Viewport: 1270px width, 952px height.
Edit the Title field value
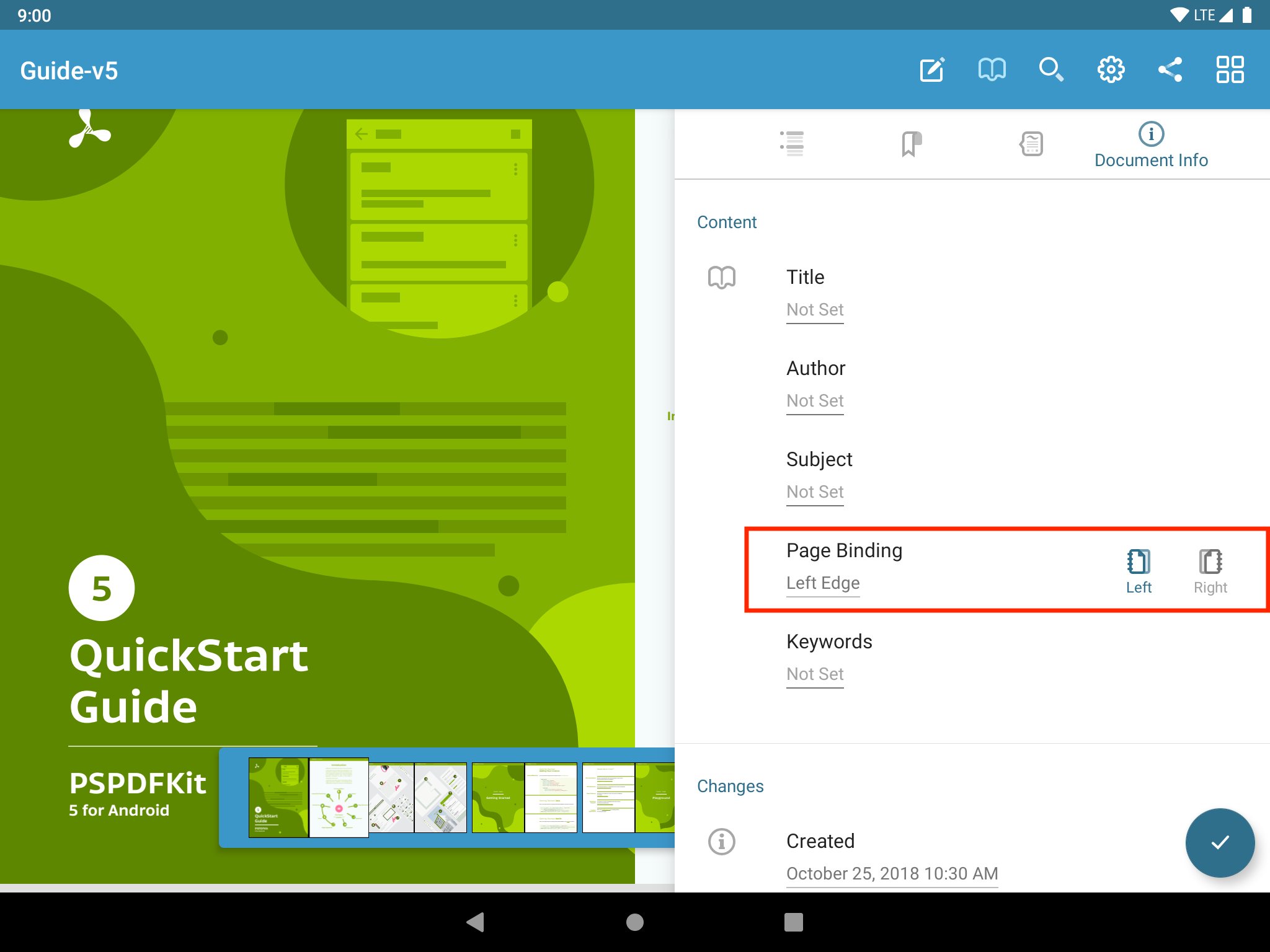tap(815, 310)
